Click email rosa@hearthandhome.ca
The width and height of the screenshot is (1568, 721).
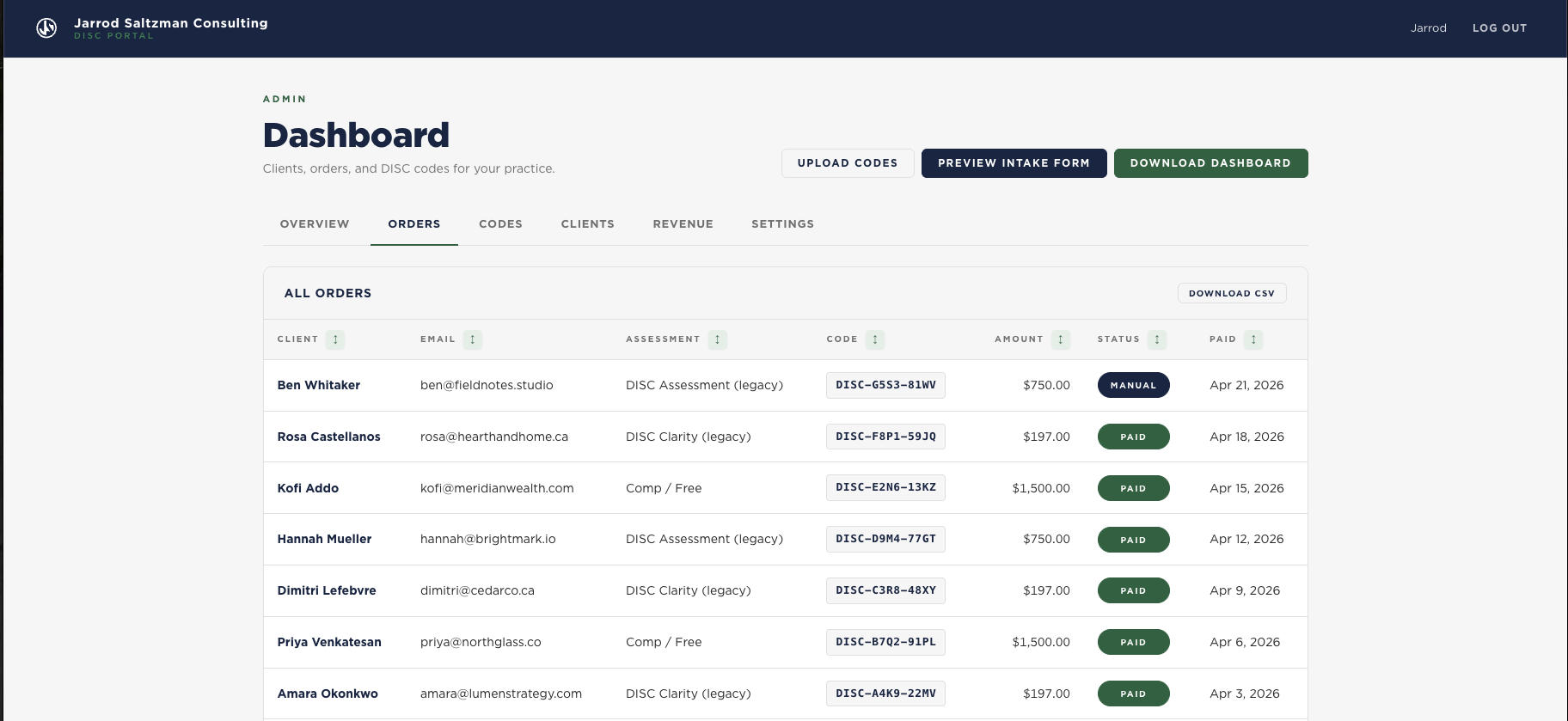(x=494, y=437)
